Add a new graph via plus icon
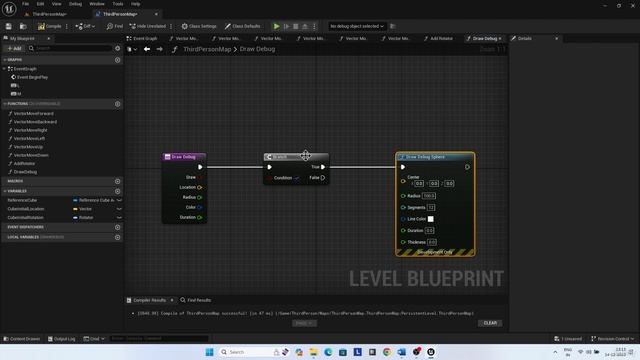This screenshot has width=640, height=360. coord(118,60)
